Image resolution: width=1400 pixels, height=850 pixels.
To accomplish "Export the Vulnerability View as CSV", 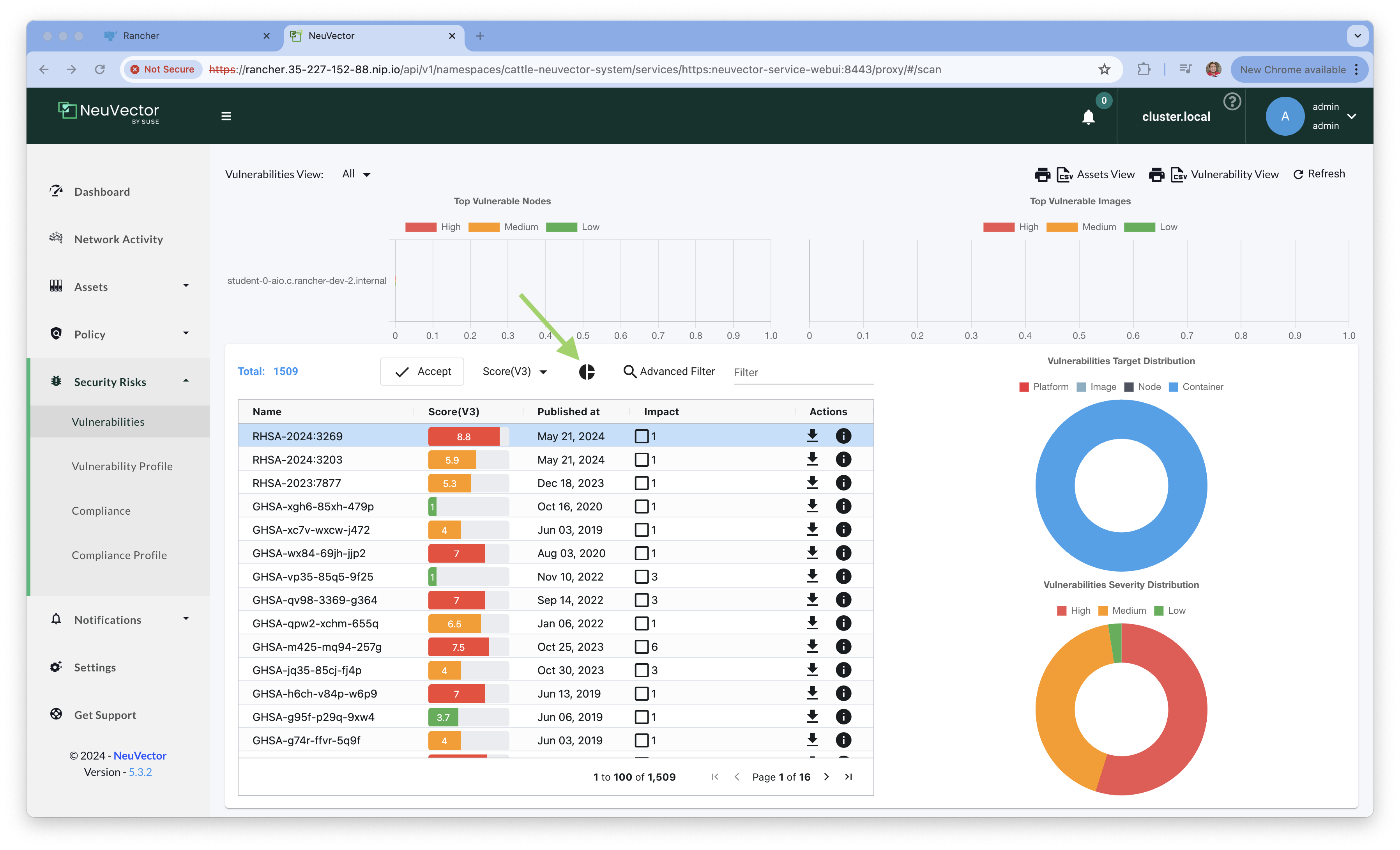I will point(1178,175).
